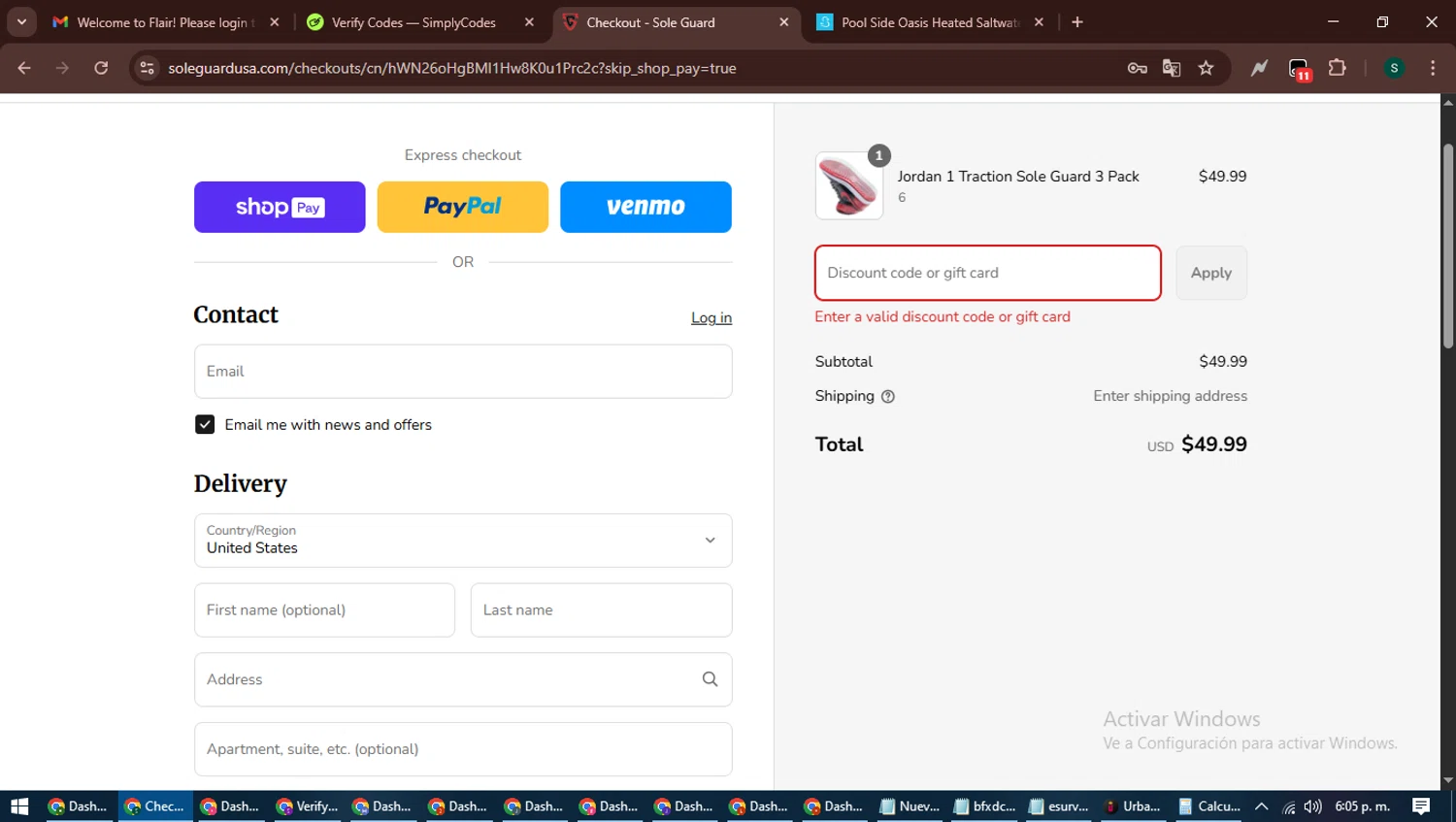Open Jordan 1 Traction Sole Guard thumbnail

point(849,185)
